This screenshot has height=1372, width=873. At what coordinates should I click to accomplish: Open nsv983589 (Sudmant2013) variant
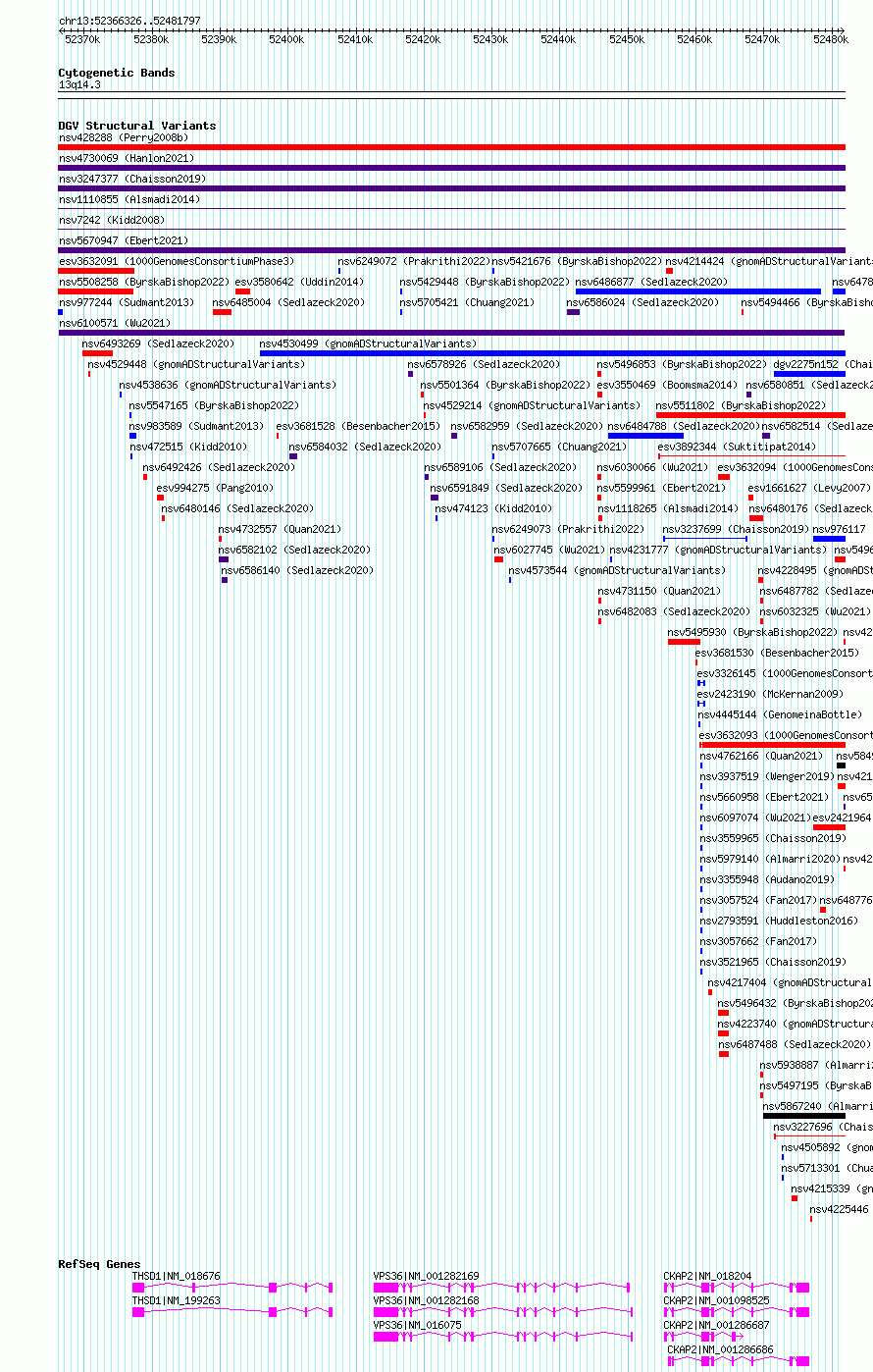click(x=196, y=426)
